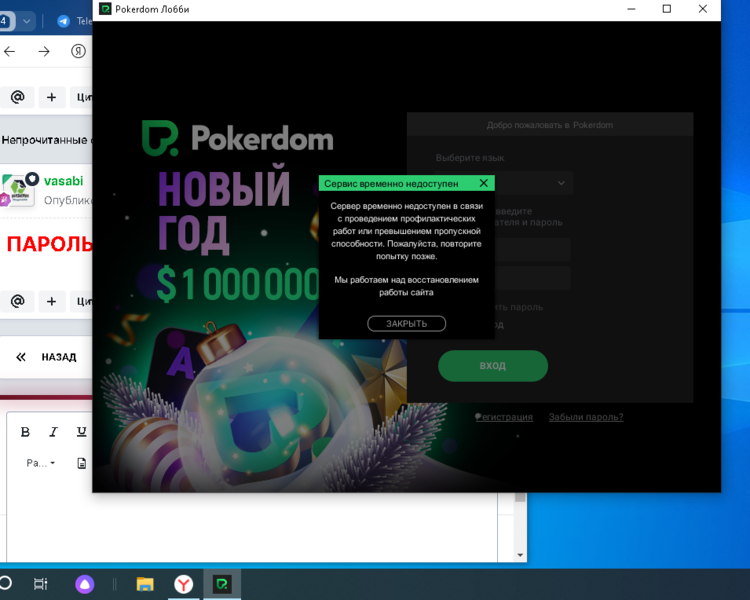The width and height of the screenshot is (750, 600).
Task: Close the service unavailable dialog with X
Action: tap(484, 184)
